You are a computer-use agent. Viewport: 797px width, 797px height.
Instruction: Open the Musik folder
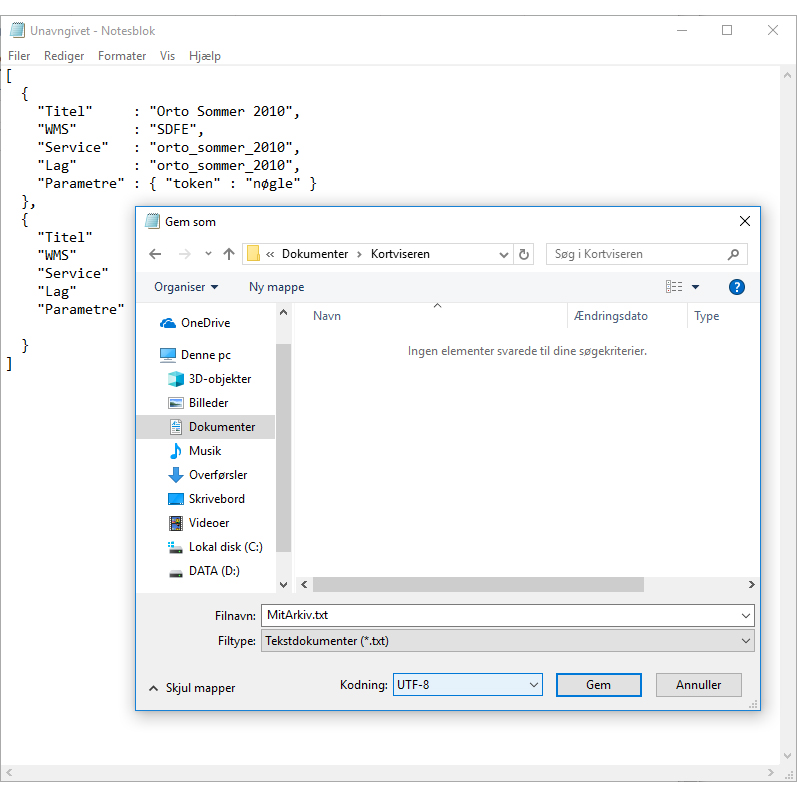pos(204,451)
